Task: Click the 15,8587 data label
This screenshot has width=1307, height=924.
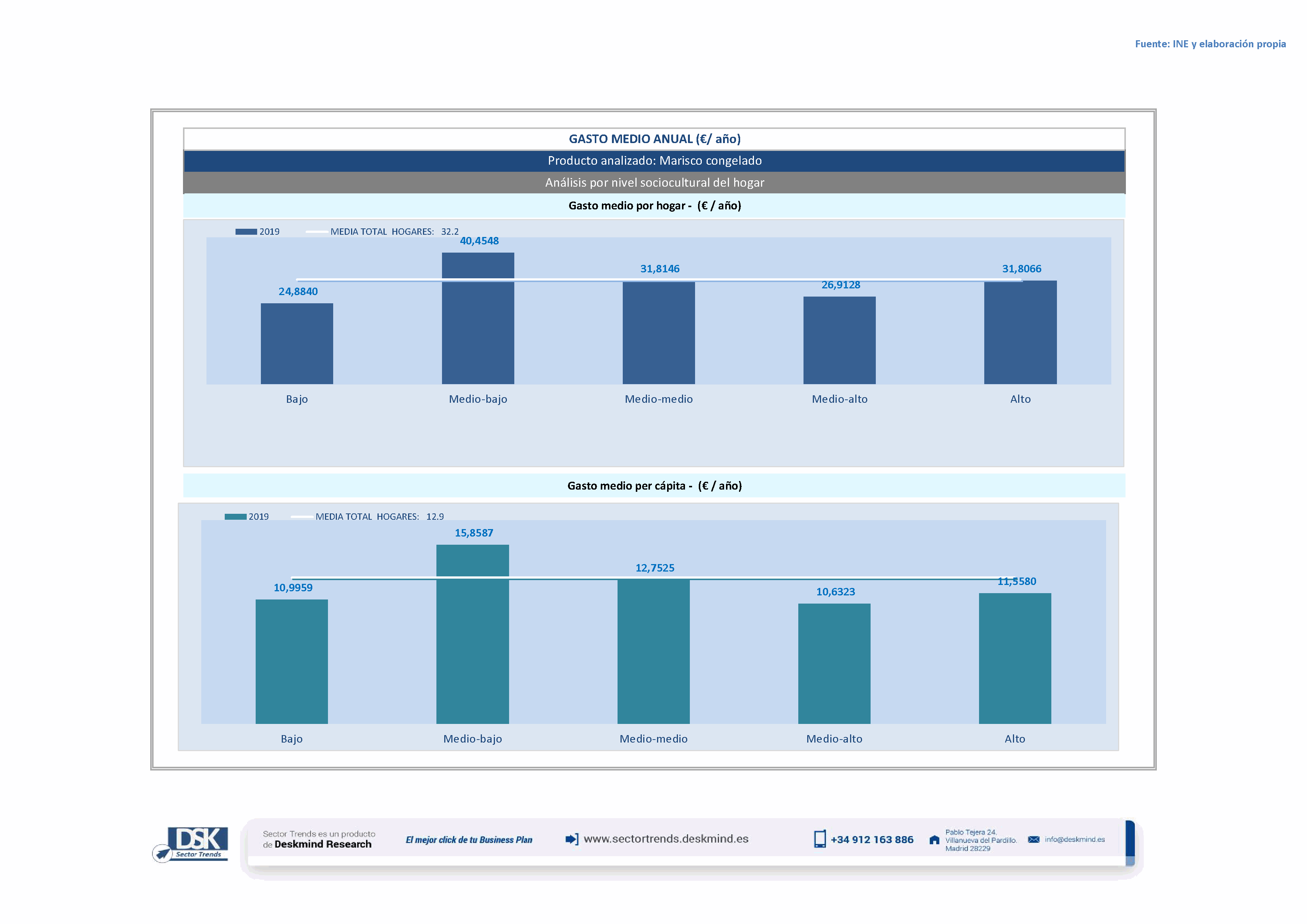Action: [x=474, y=533]
